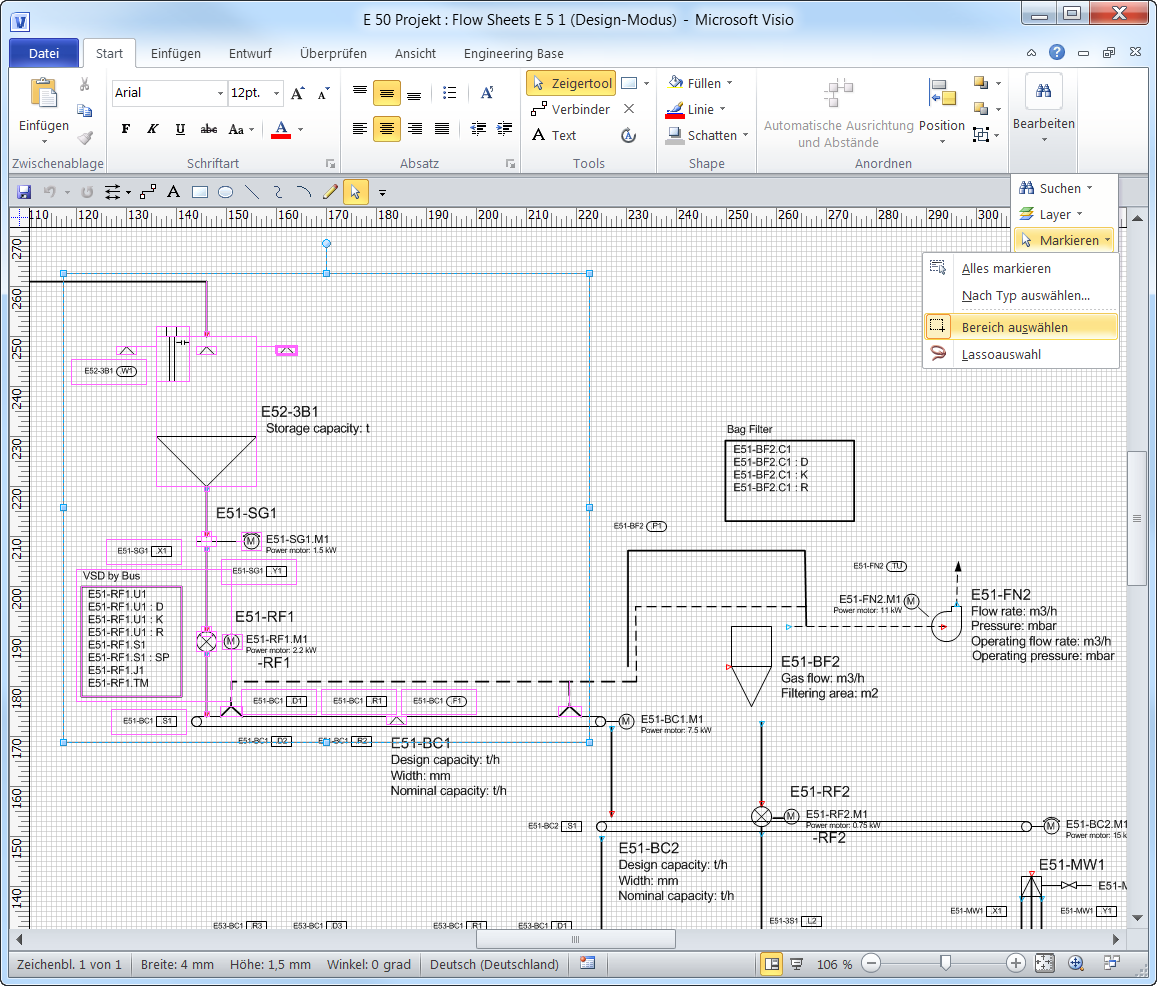
Task: Click the Einfügen paste clipboard icon
Action: coord(44,93)
